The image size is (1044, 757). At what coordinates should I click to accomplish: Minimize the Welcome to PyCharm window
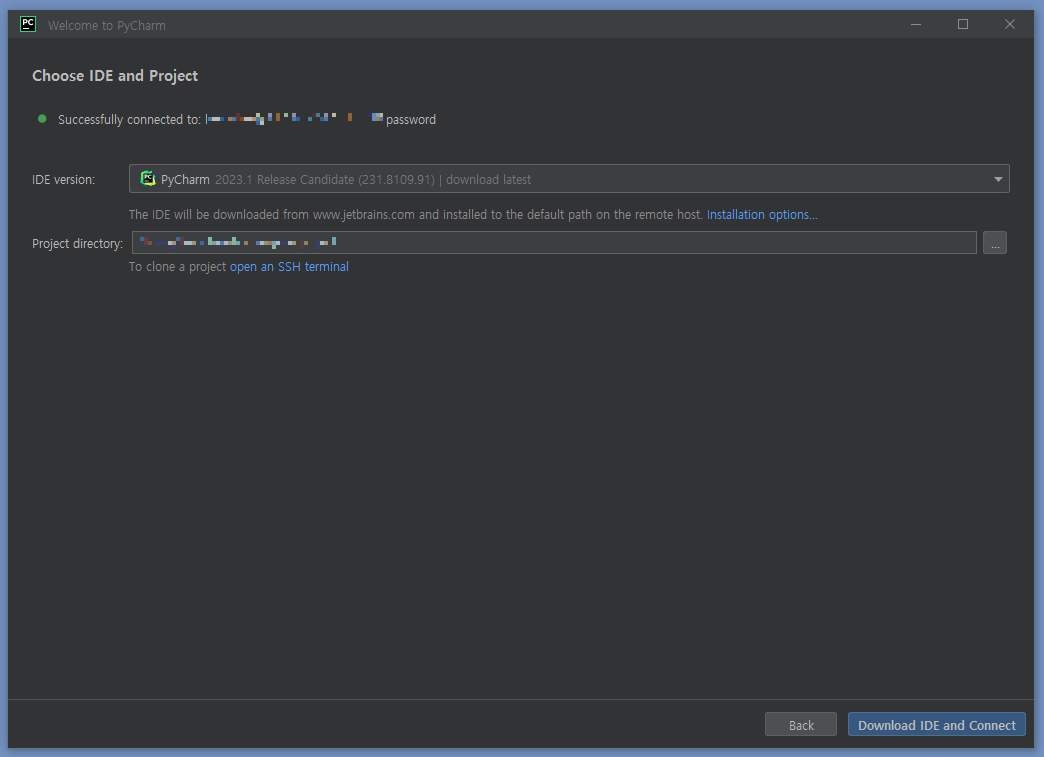point(916,25)
